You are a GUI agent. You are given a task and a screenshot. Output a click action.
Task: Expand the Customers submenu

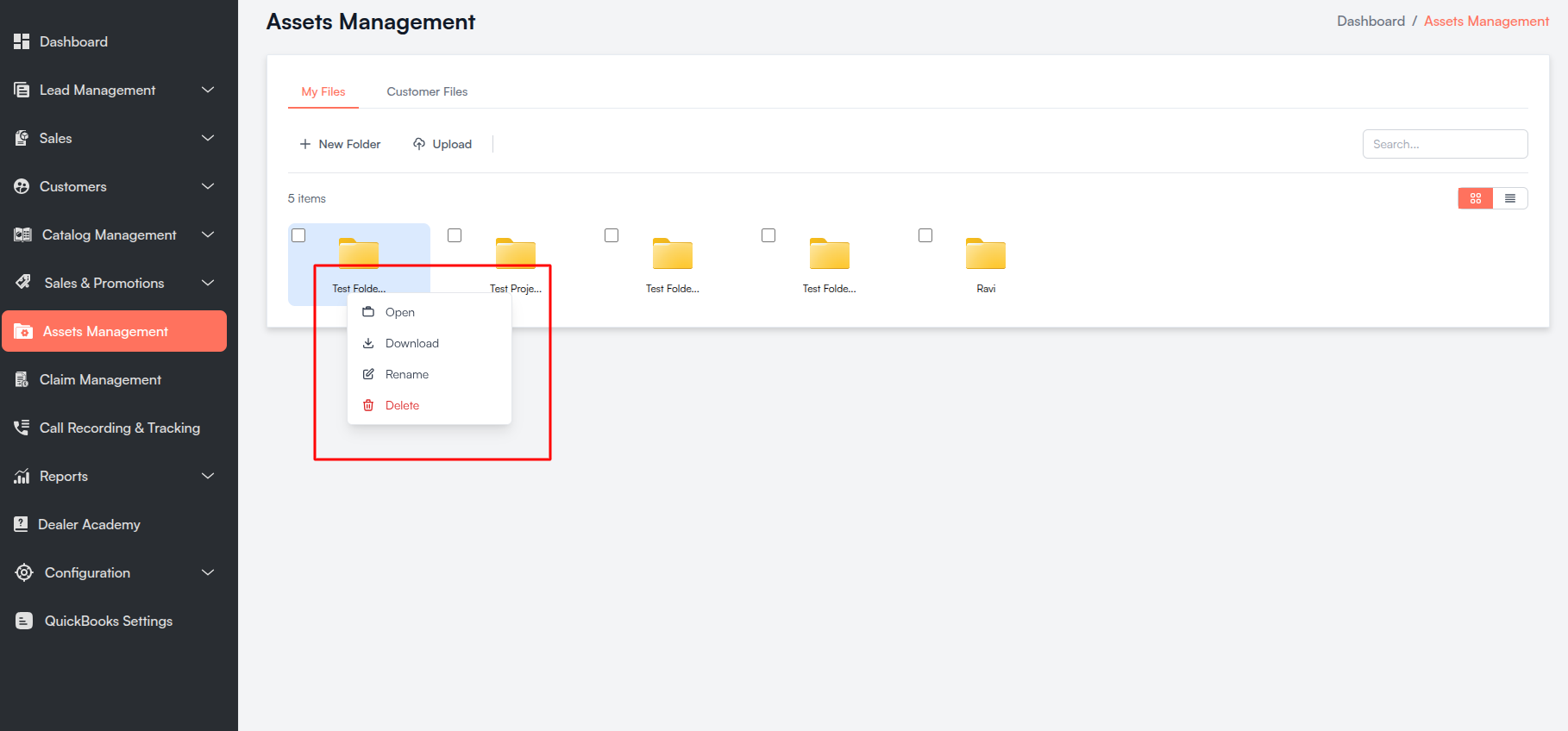(x=208, y=186)
